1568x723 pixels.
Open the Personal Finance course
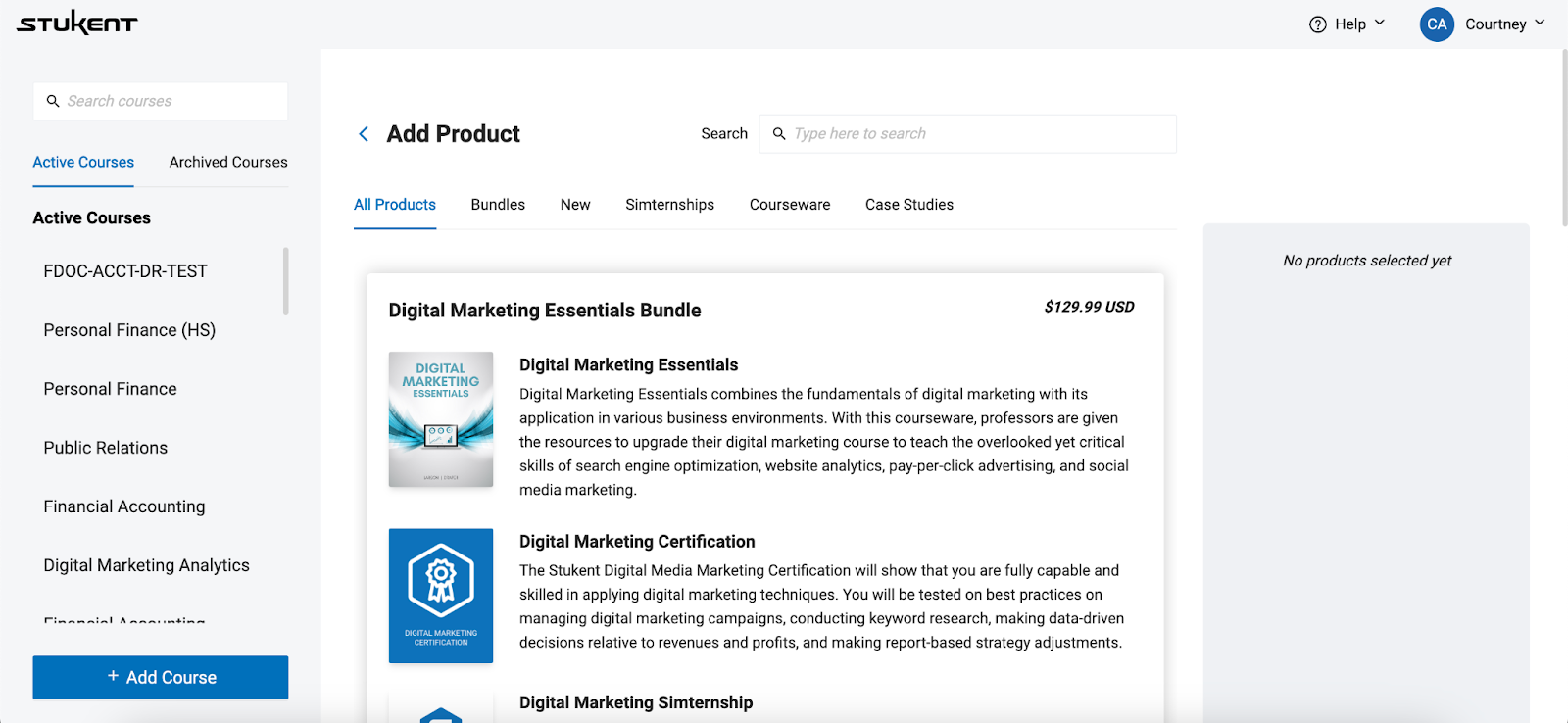[x=111, y=389]
